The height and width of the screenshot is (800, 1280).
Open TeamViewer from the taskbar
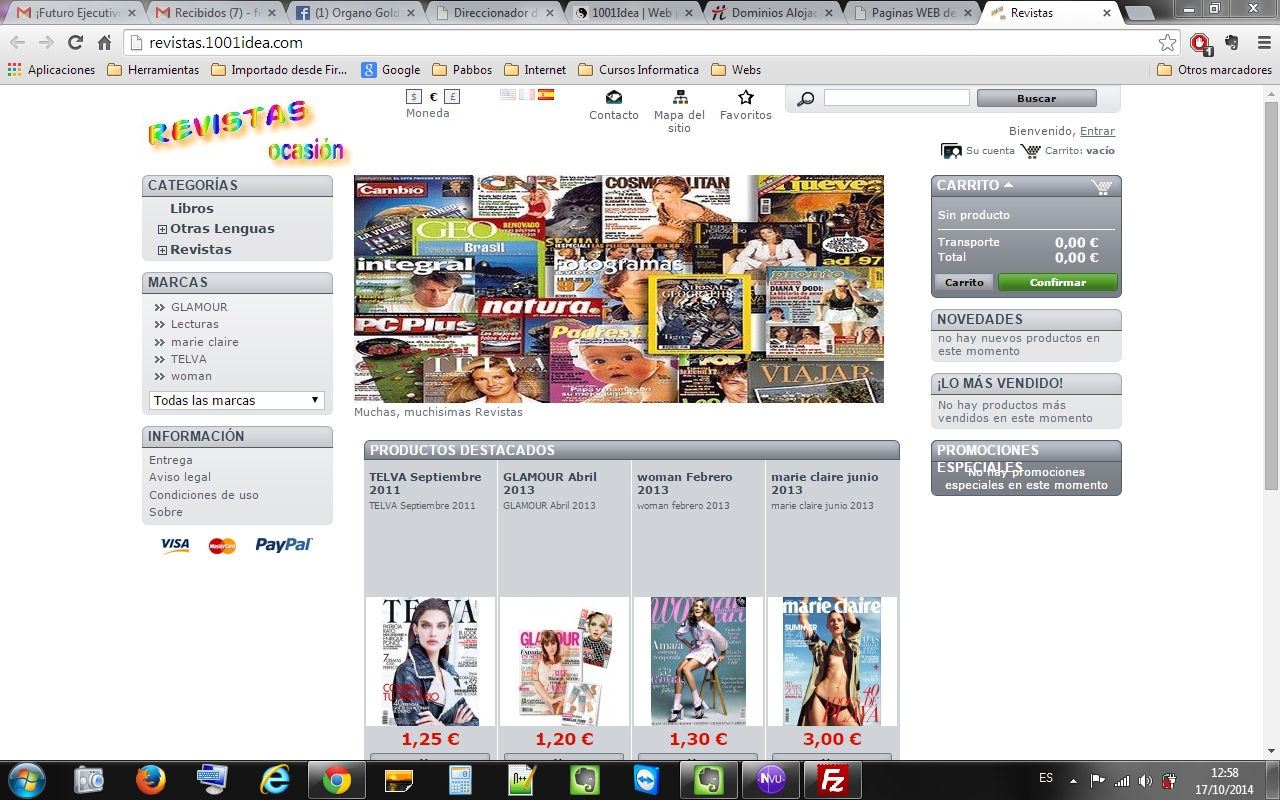(647, 780)
